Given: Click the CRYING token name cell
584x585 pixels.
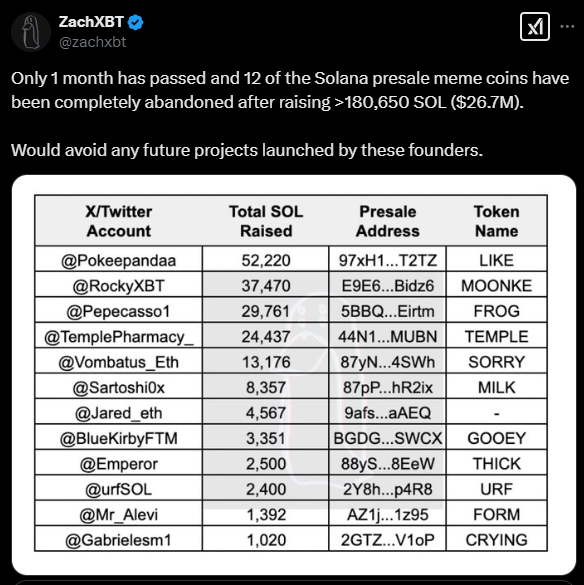Looking at the screenshot, I should coord(497,539).
